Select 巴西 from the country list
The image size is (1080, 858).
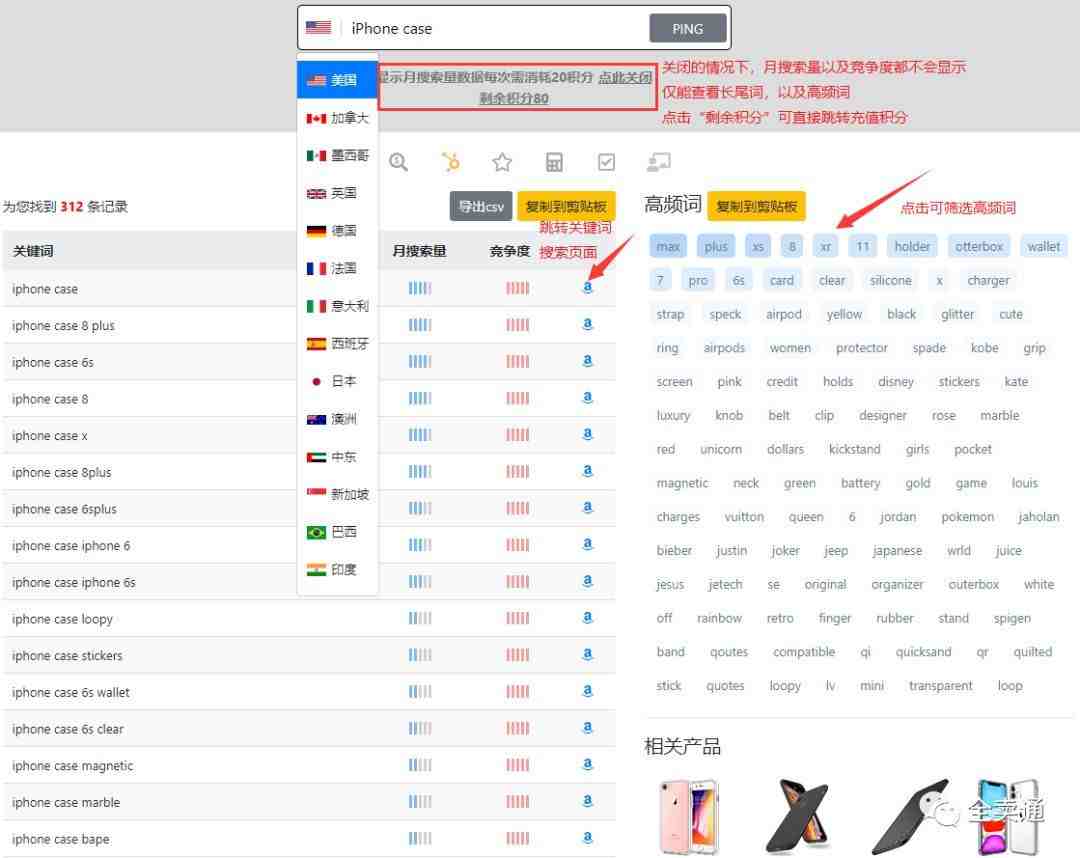(x=338, y=532)
